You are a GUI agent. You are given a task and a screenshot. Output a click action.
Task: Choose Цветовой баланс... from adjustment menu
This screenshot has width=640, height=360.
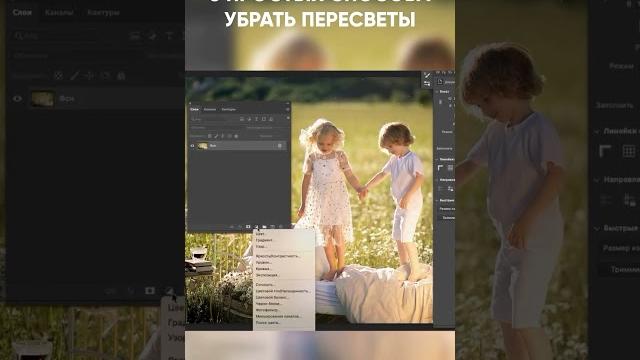(272, 297)
